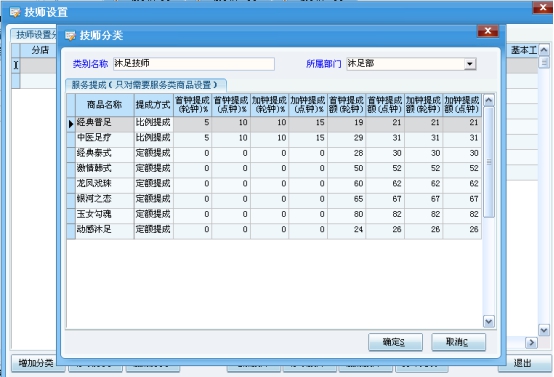554x377 pixels.
Task: Click the 首钟提成额(轮钟) column header
Action: 347,105
